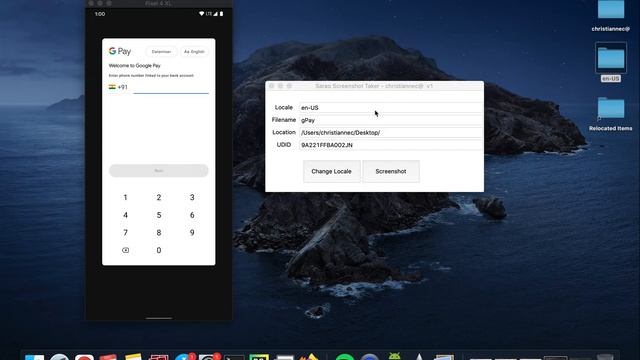Click the Filename label text
Image resolution: width=640 pixels, height=360 pixels.
coord(284,120)
